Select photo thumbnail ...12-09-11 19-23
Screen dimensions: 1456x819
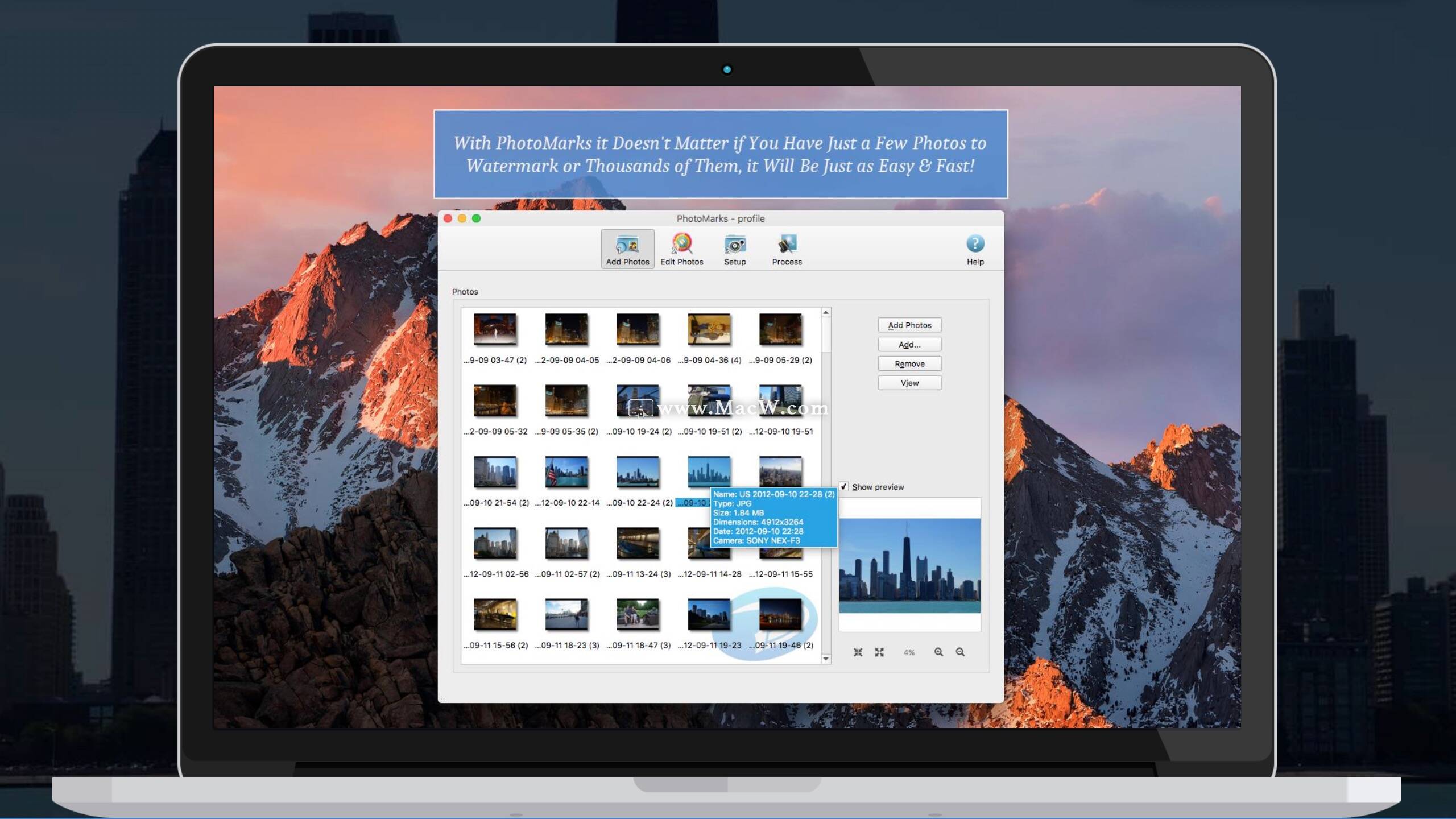(709, 614)
